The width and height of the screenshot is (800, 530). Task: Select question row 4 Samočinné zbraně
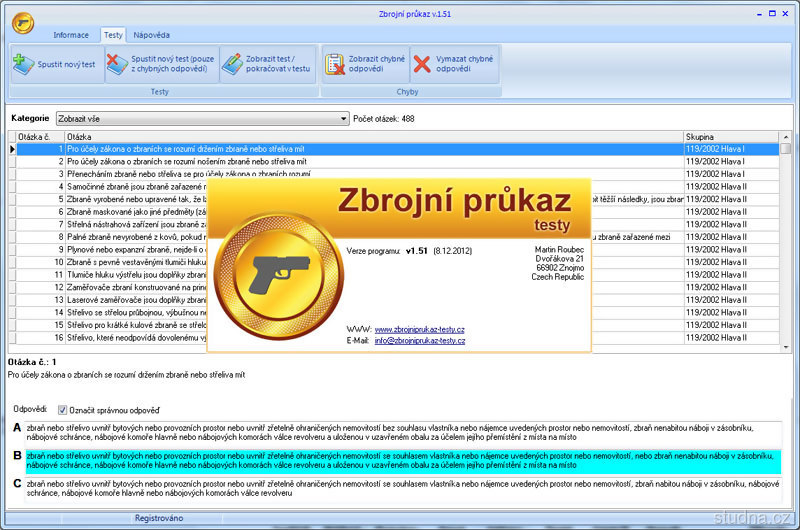click(x=398, y=187)
